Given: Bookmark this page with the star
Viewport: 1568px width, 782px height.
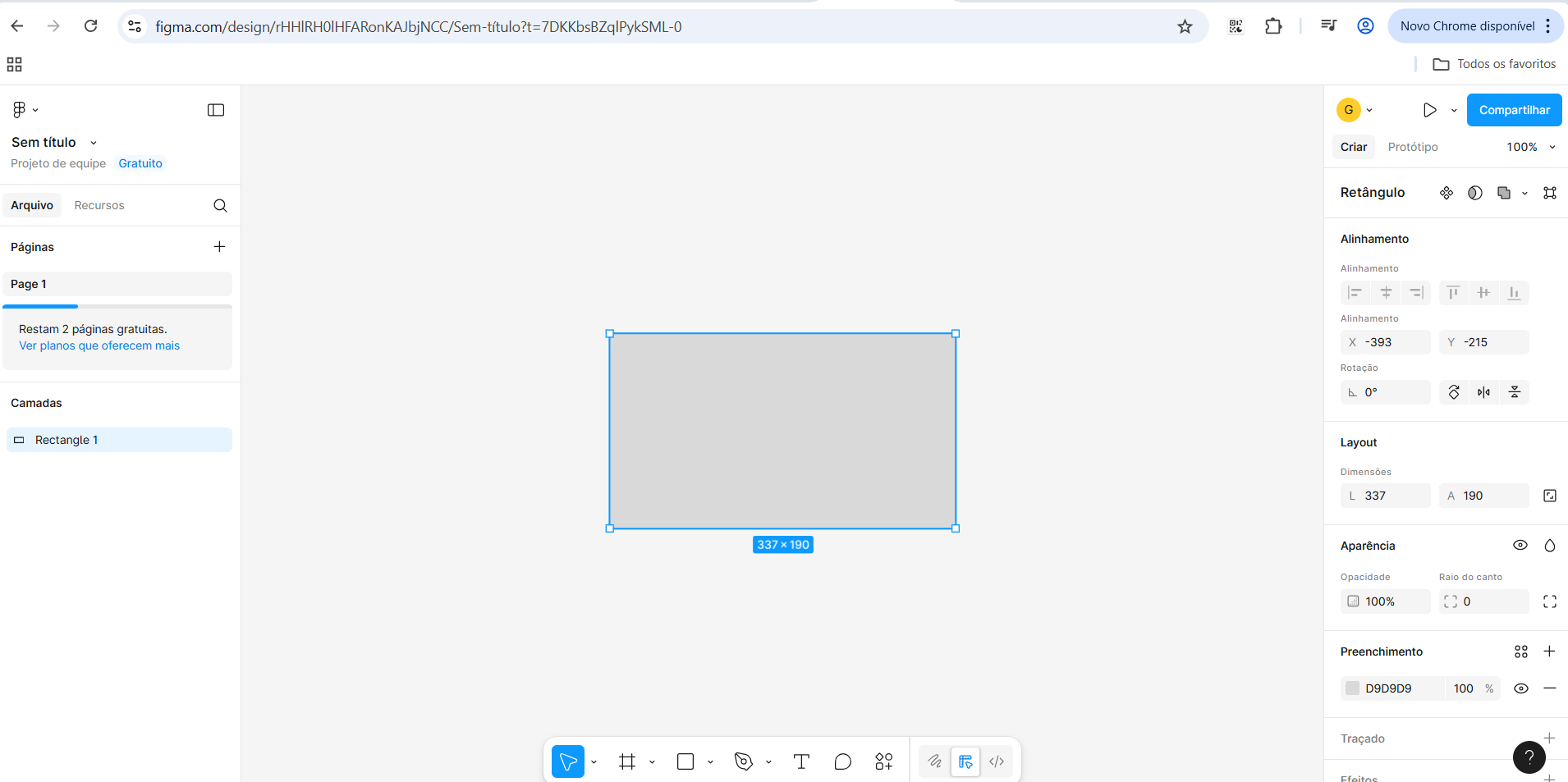Looking at the screenshot, I should [1185, 26].
